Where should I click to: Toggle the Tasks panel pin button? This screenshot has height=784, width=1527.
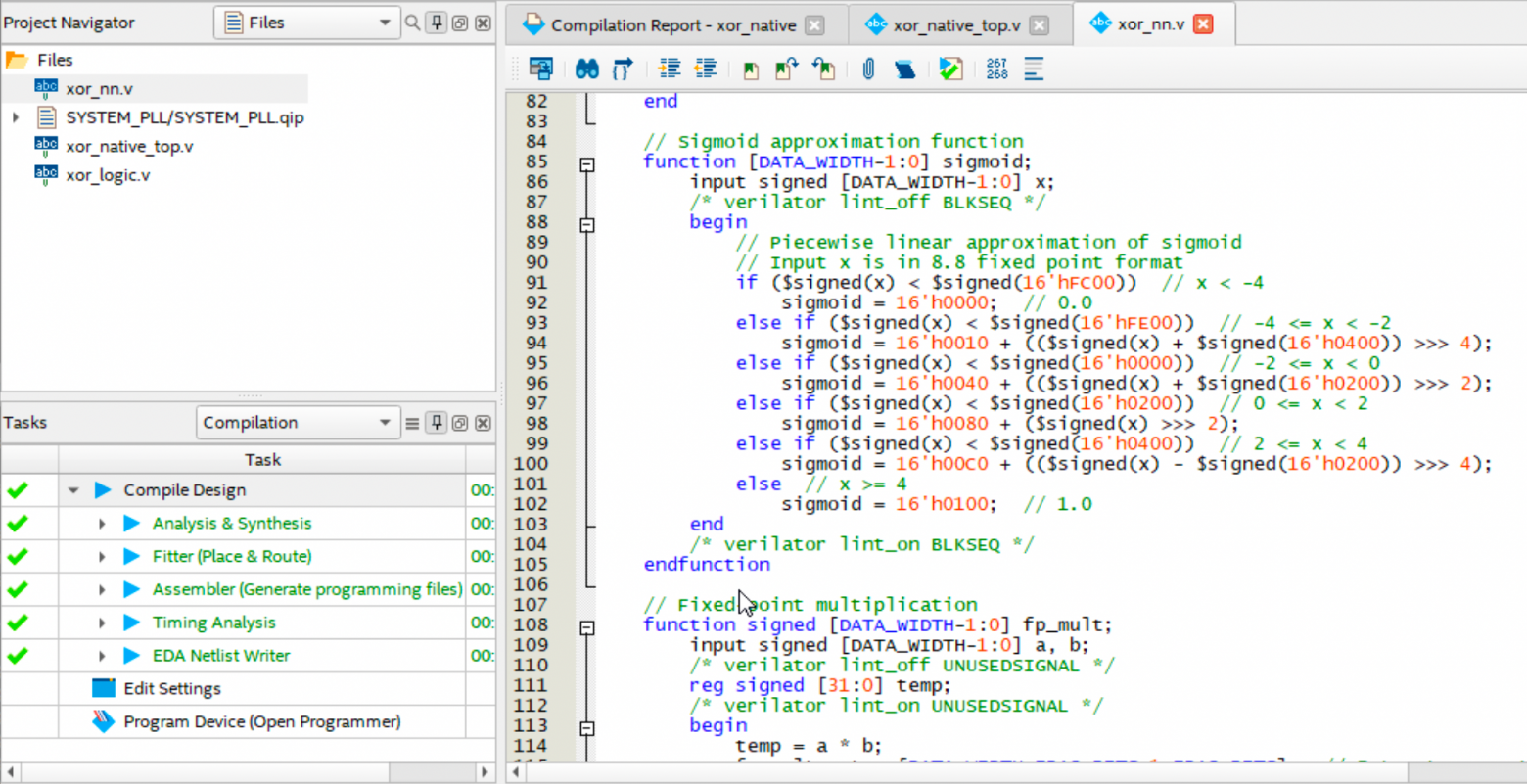[x=437, y=423]
